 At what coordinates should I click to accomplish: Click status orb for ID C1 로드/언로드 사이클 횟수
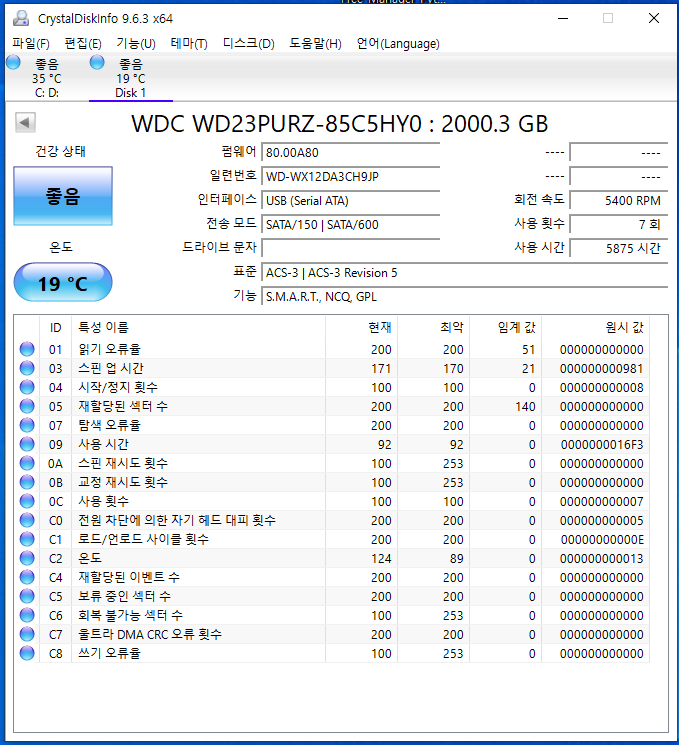[27, 539]
